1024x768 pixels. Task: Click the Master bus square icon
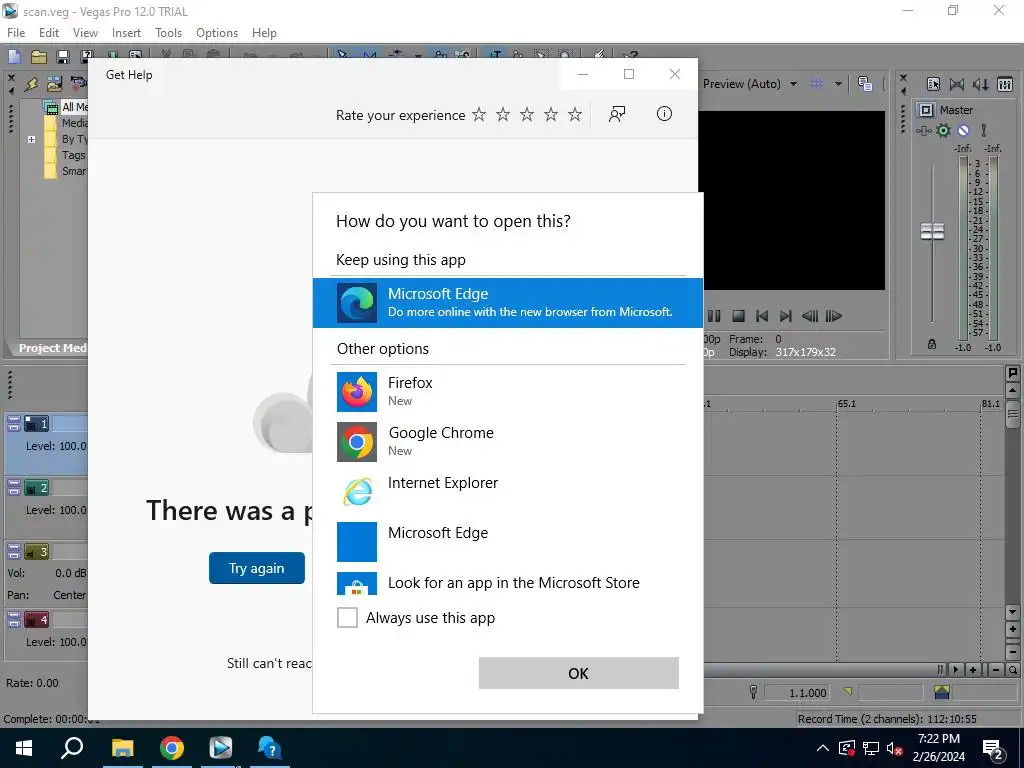click(x=926, y=110)
